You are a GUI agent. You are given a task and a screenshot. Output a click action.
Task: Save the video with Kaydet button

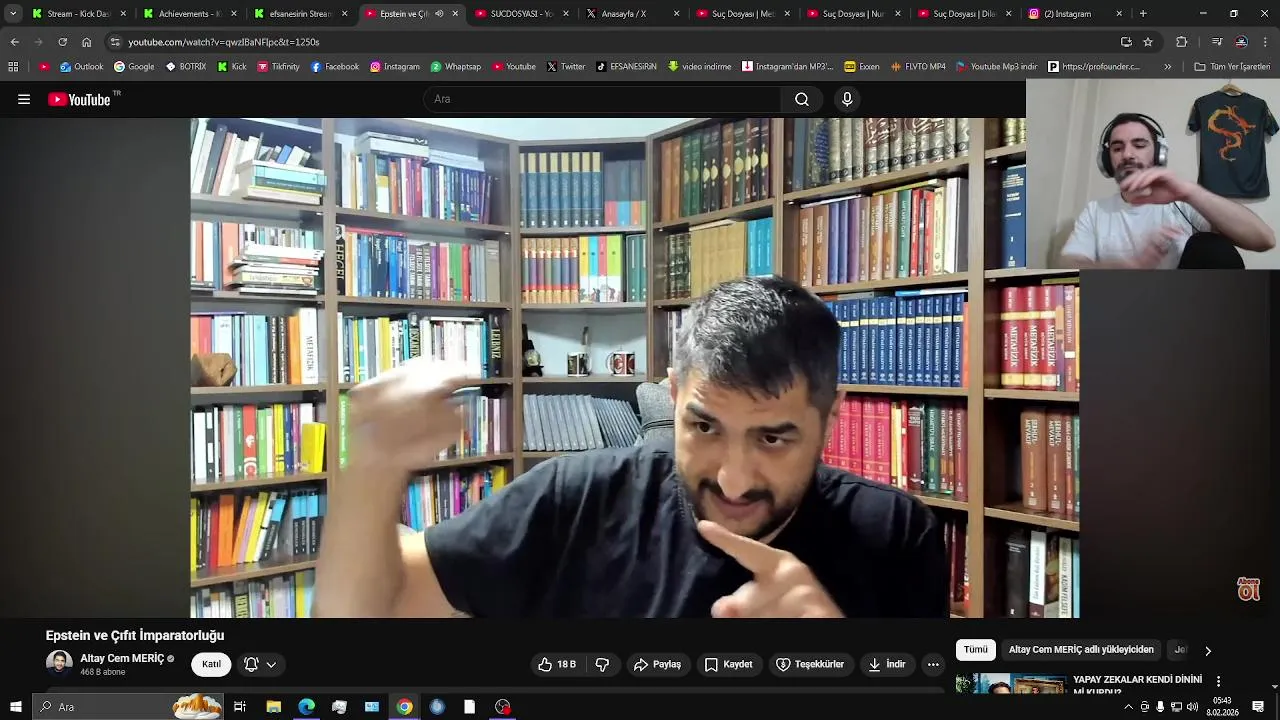pyautogui.click(x=728, y=664)
